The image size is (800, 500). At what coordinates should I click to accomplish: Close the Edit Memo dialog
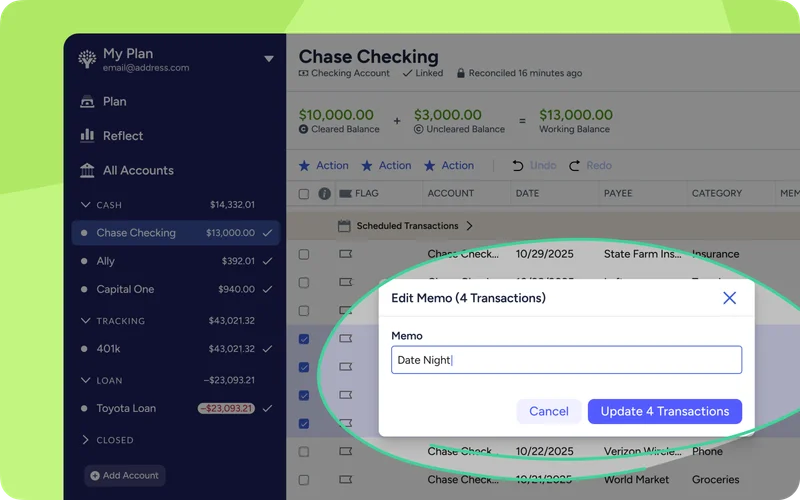click(730, 298)
